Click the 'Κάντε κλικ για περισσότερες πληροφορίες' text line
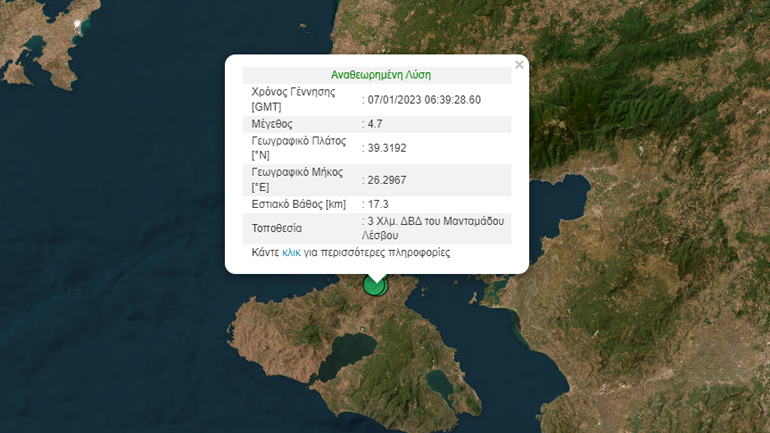 pos(351,253)
